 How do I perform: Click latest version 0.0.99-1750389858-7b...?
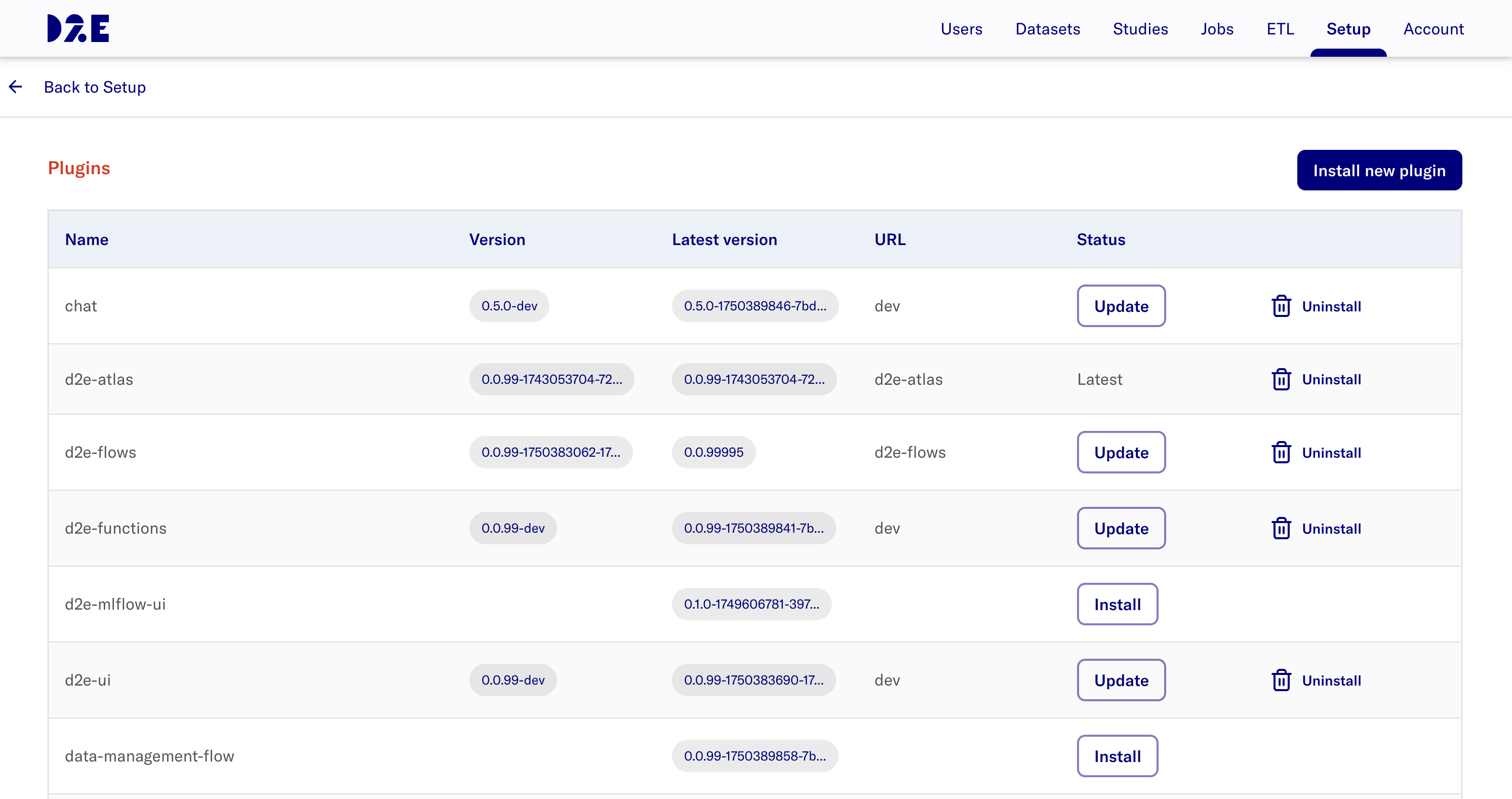tap(755, 756)
